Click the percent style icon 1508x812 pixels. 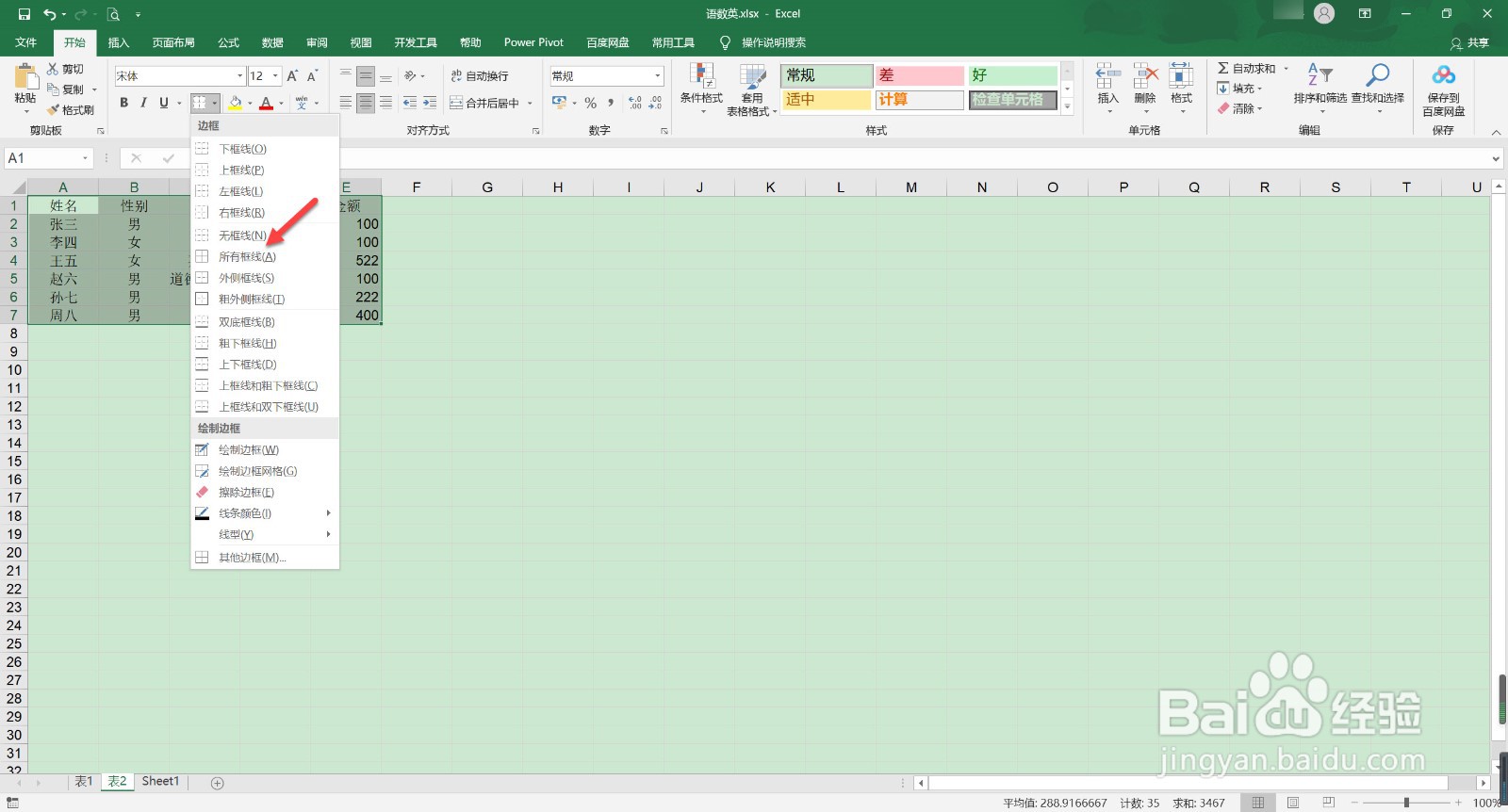coord(591,103)
